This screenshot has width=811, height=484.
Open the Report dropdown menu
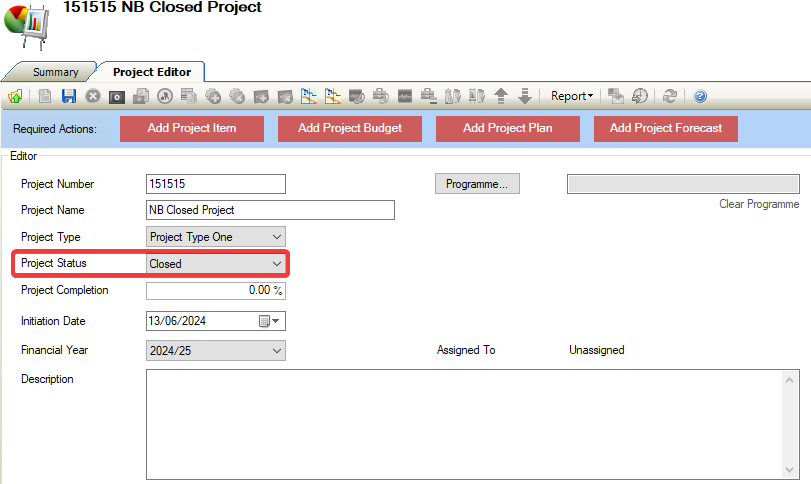pyautogui.click(x=571, y=97)
